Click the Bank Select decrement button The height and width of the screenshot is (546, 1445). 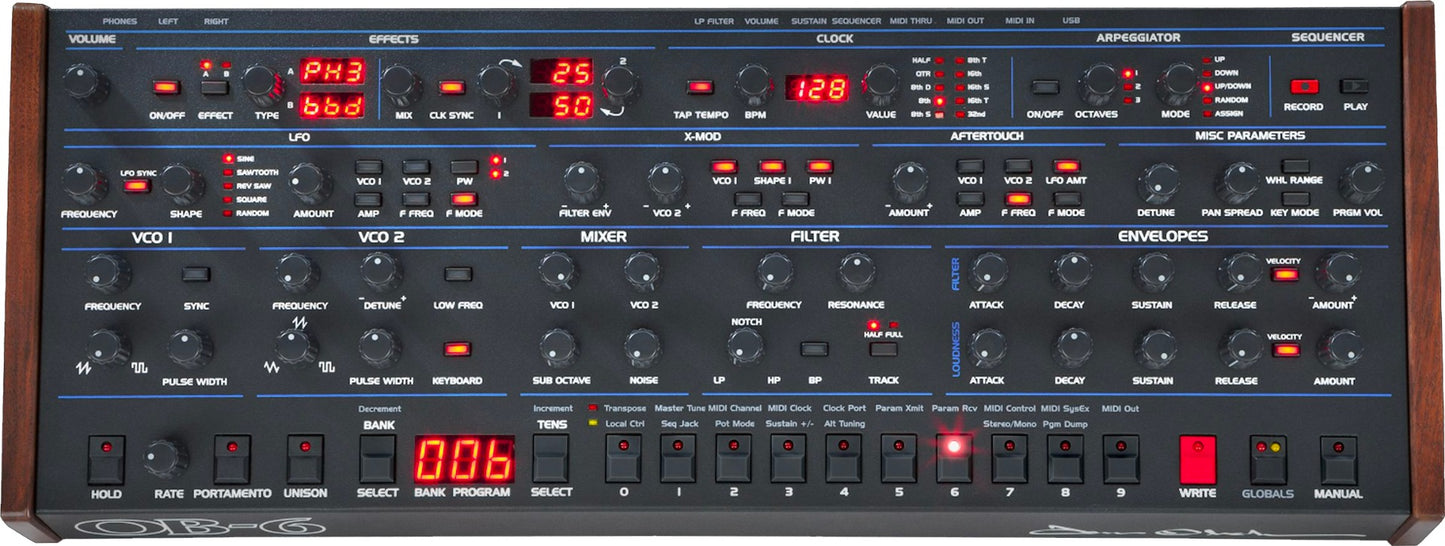pyautogui.click(x=378, y=459)
